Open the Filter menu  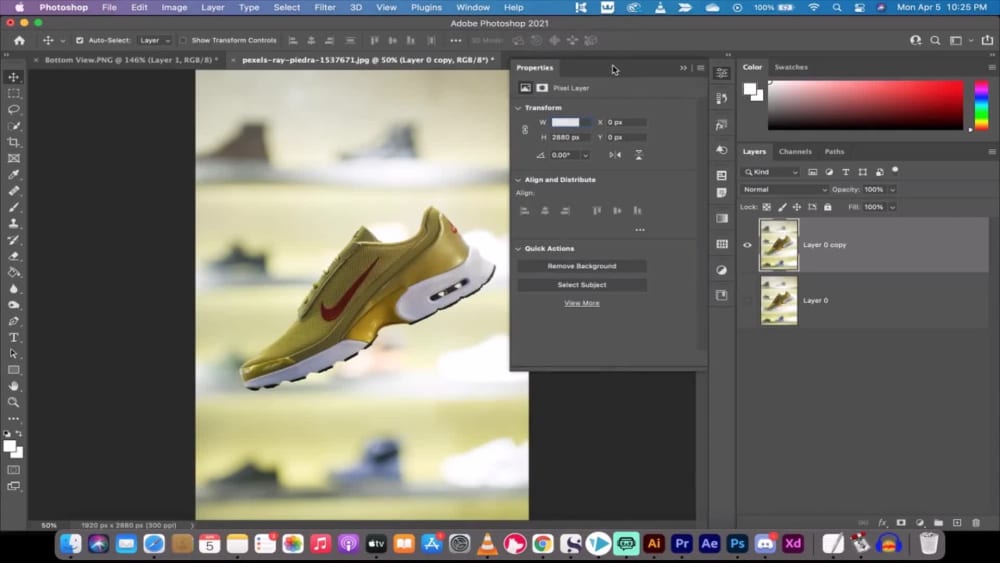[325, 8]
